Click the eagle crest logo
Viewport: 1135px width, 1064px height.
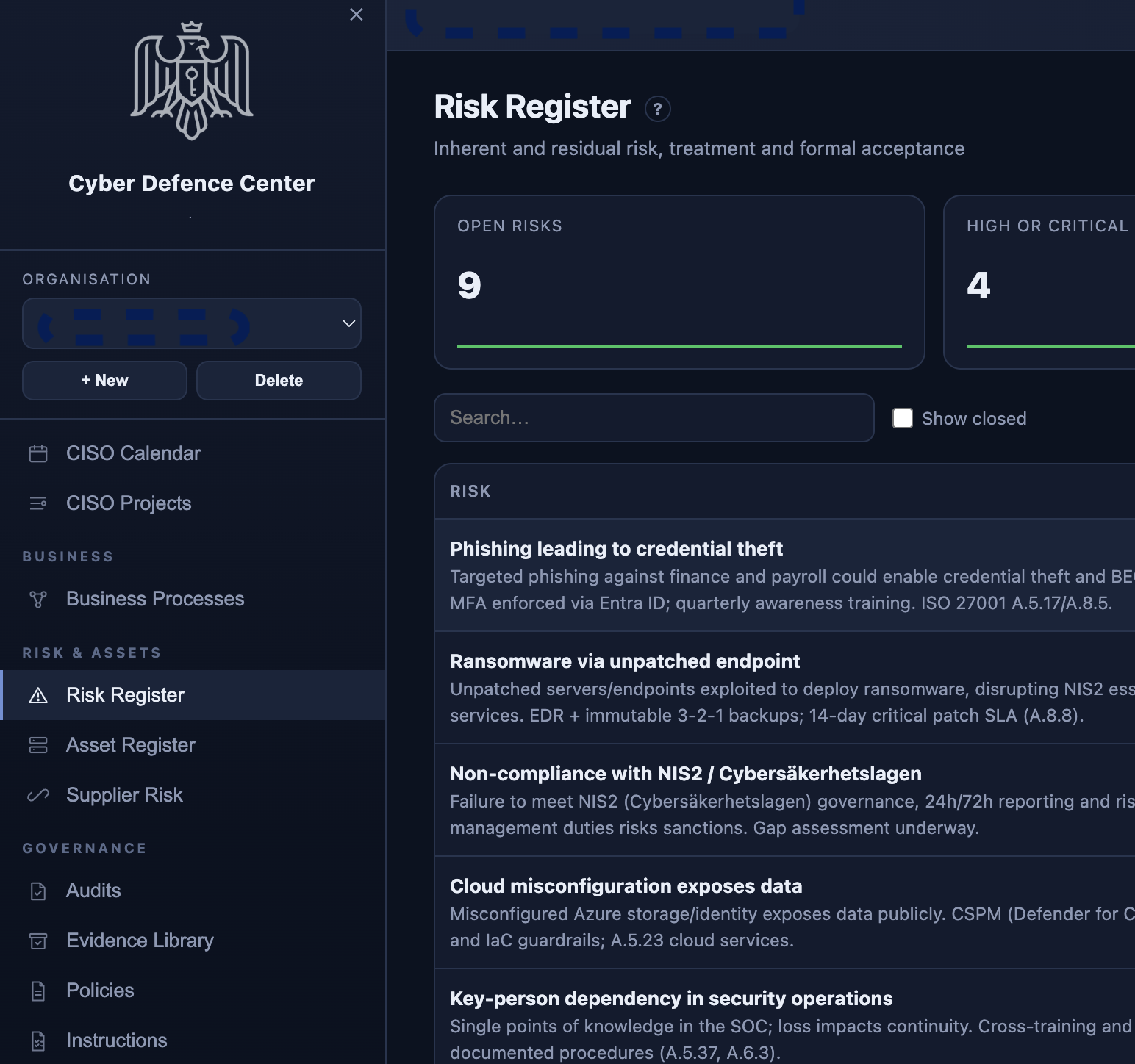click(x=192, y=80)
